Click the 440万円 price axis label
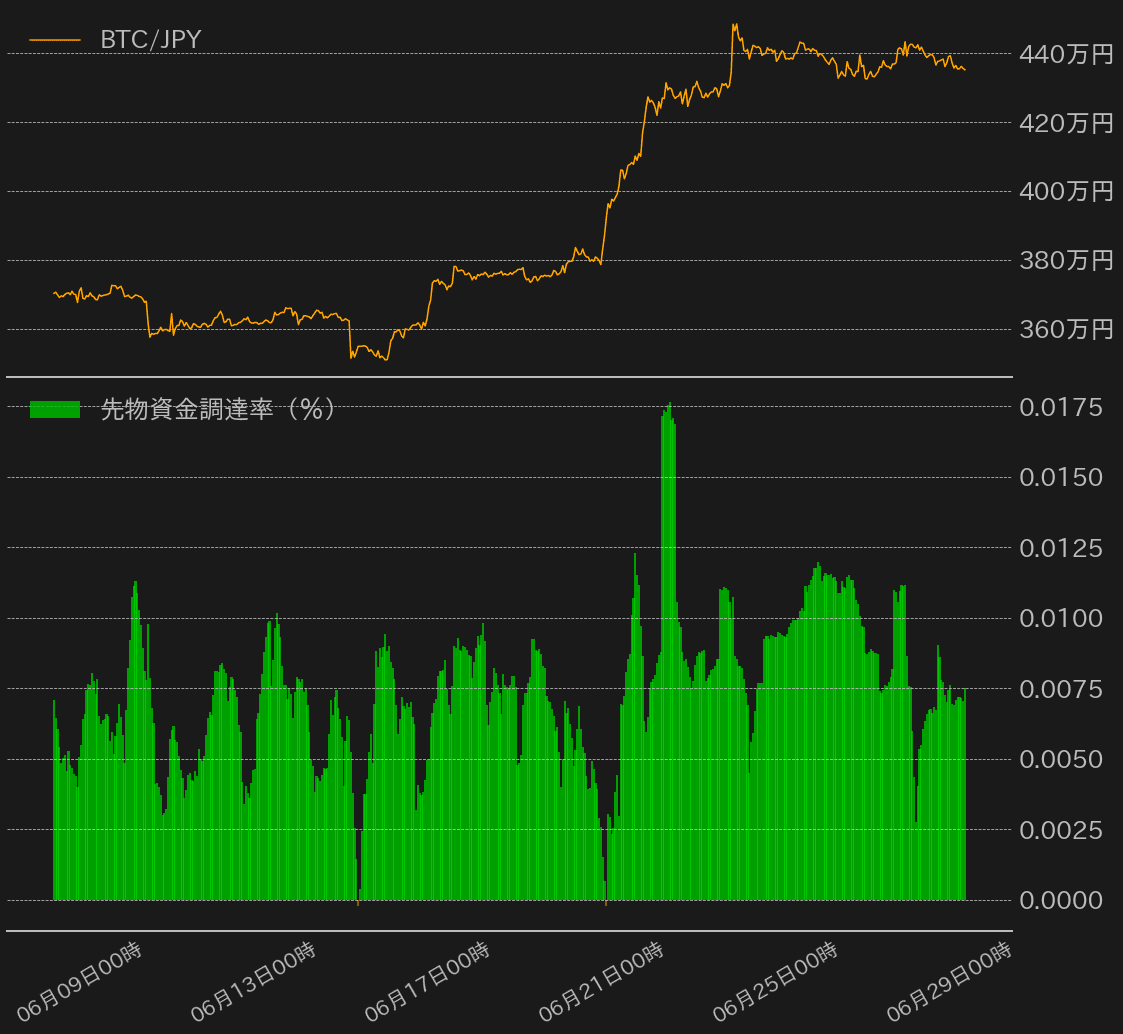The width and height of the screenshot is (1123, 1034). click(1066, 55)
